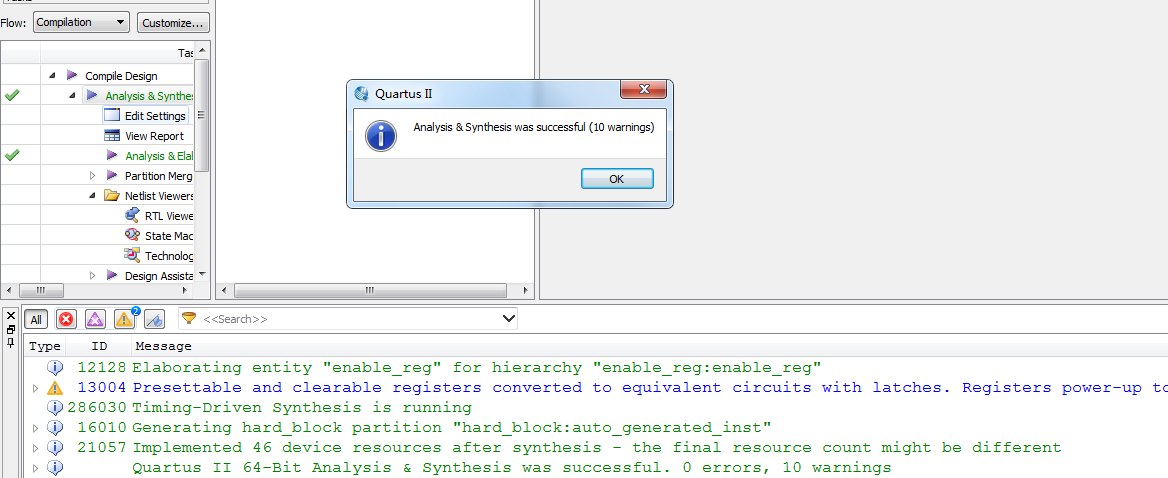Click the Design Assistant play icon
This screenshot has width=1168, height=478.
pyautogui.click(x=112, y=275)
